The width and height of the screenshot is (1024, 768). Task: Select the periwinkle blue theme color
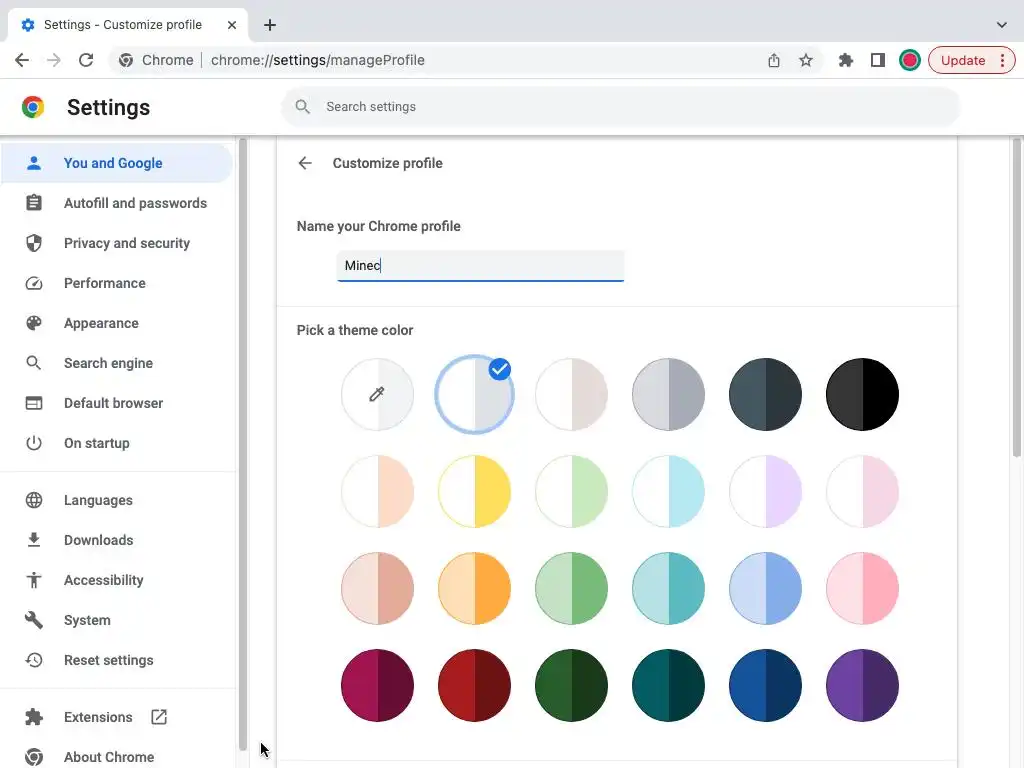pyautogui.click(x=765, y=588)
